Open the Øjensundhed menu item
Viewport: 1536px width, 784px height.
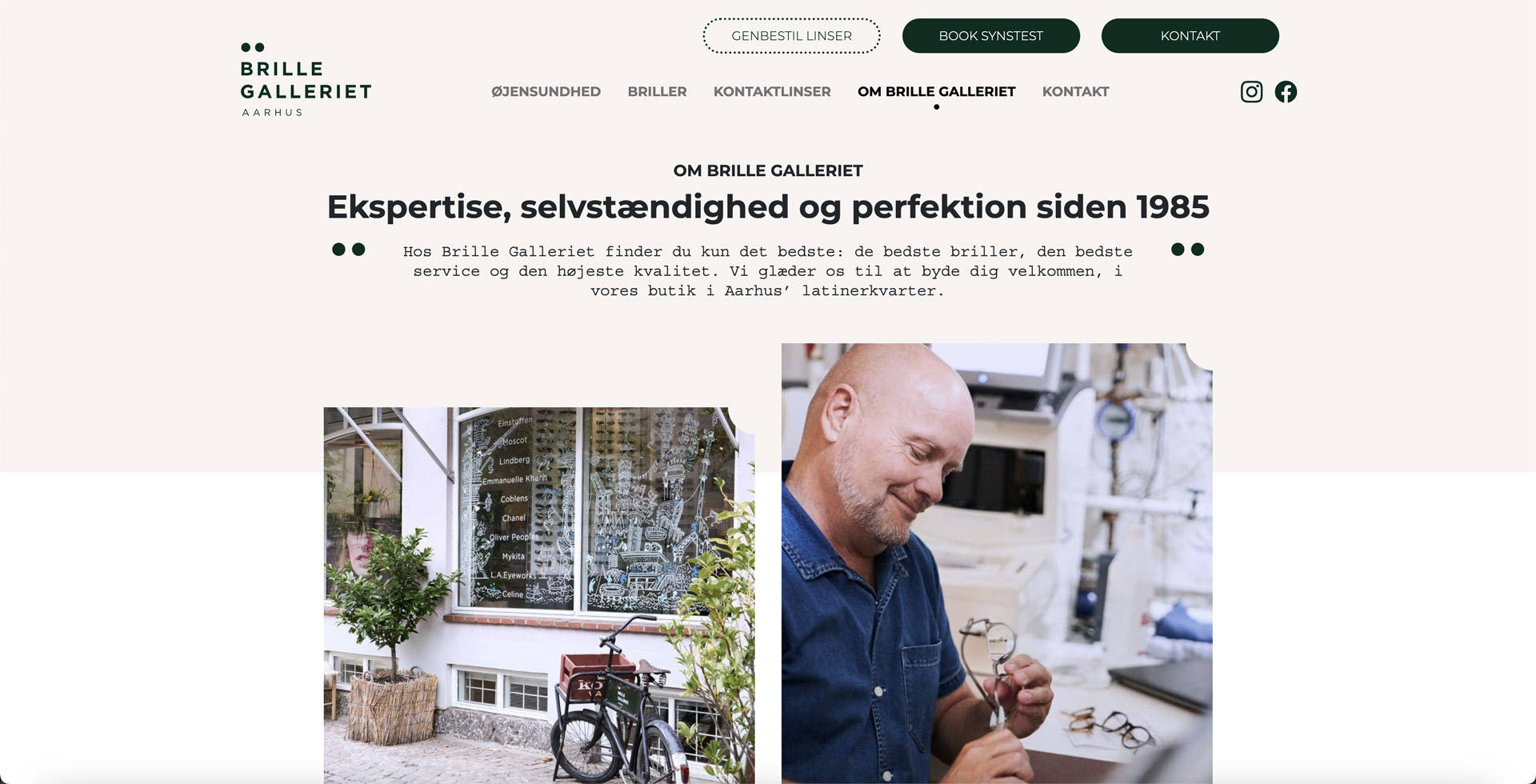coord(546,92)
